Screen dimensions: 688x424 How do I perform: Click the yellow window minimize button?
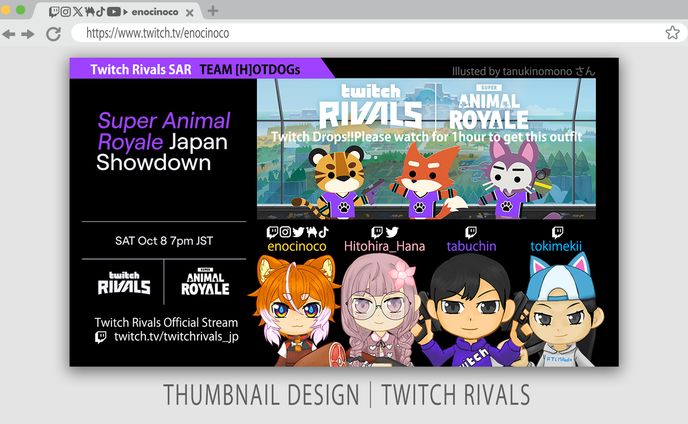pyautogui.click(x=5, y=9)
